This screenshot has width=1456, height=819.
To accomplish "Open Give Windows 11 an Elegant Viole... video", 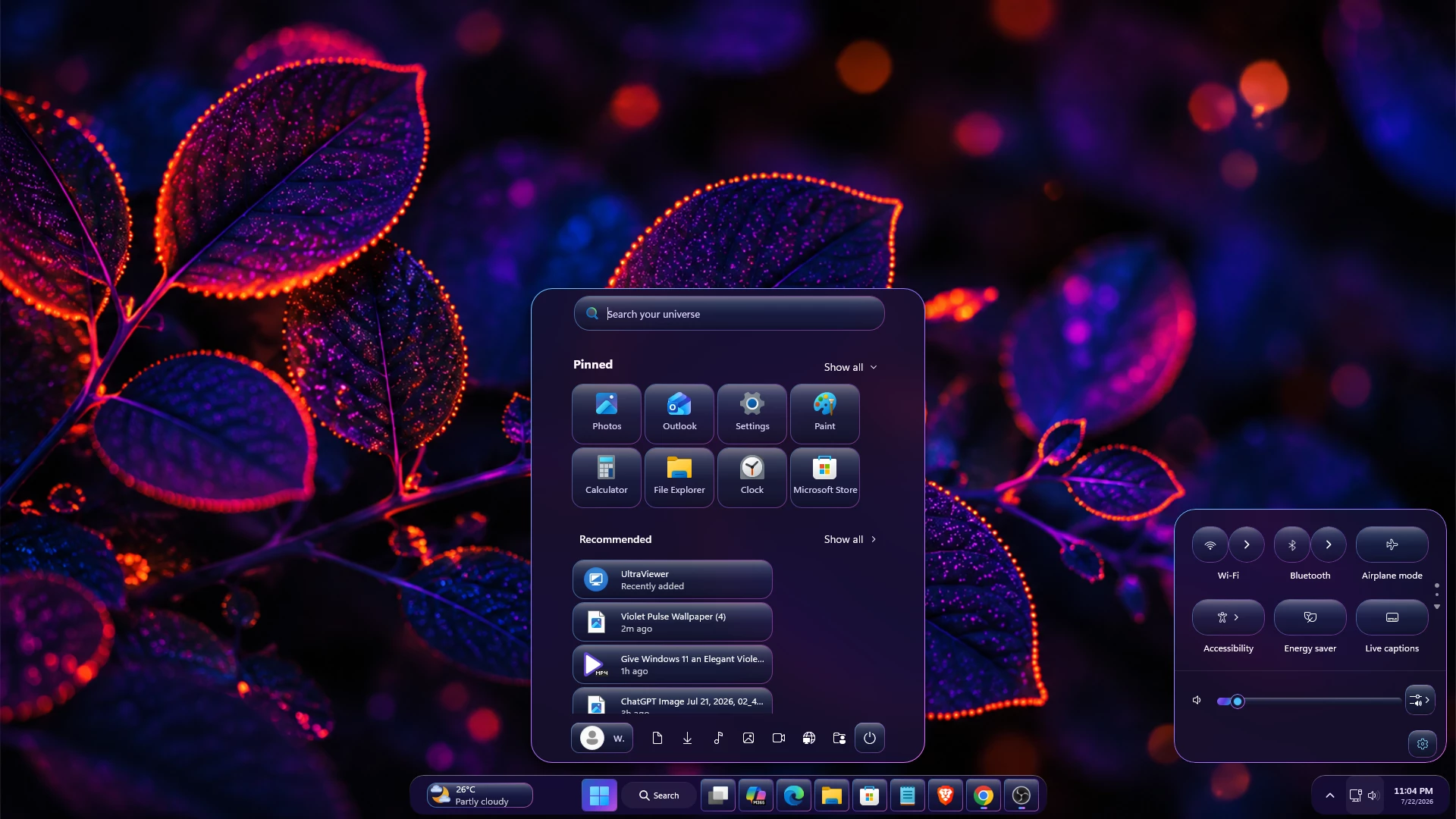I will point(673,664).
